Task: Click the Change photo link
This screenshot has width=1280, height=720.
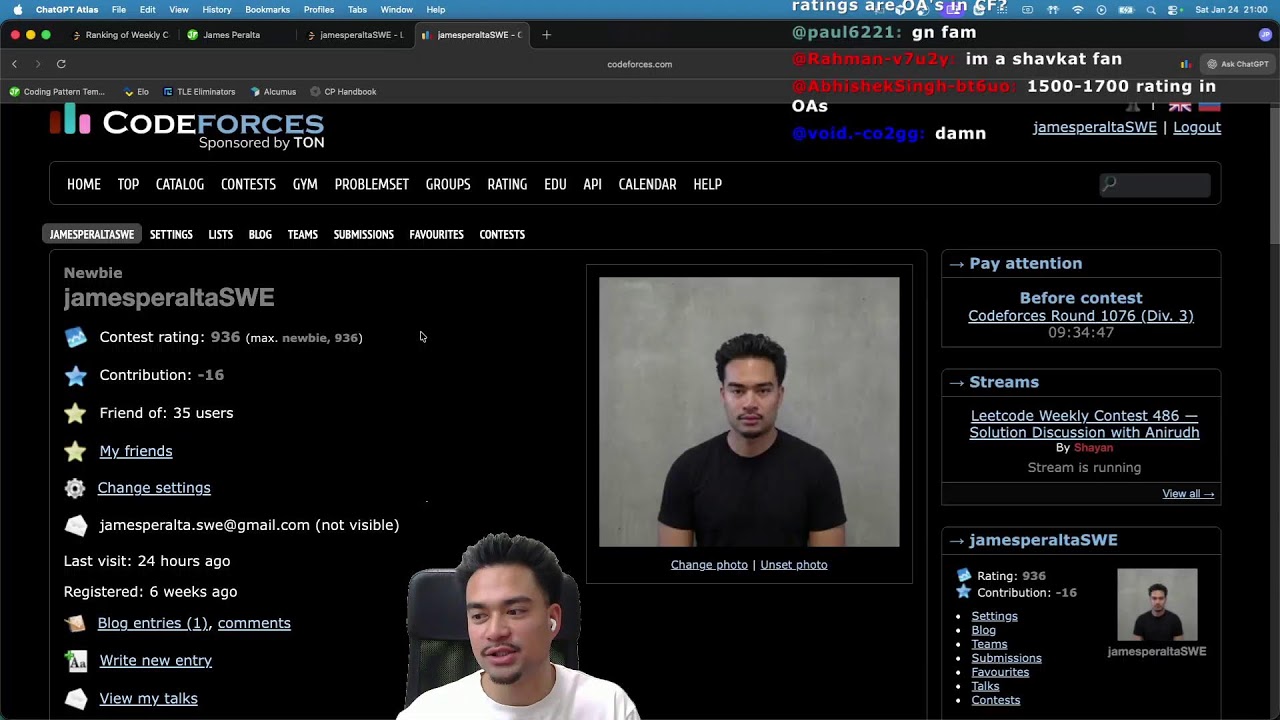Action: tap(709, 565)
